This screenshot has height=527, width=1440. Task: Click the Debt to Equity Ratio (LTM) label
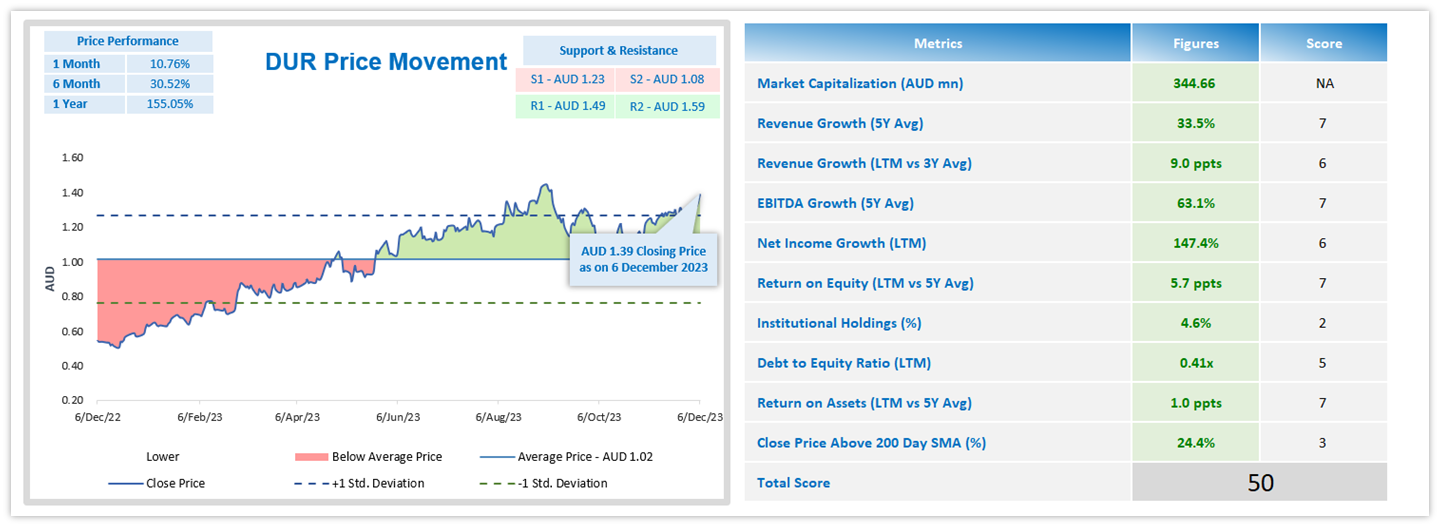click(844, 363)
